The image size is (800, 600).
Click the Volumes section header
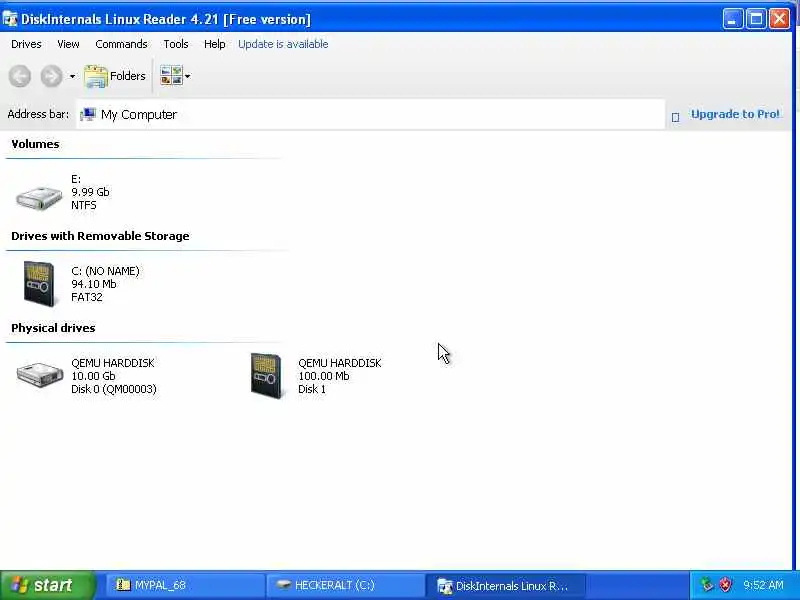[x=35, y=144]
